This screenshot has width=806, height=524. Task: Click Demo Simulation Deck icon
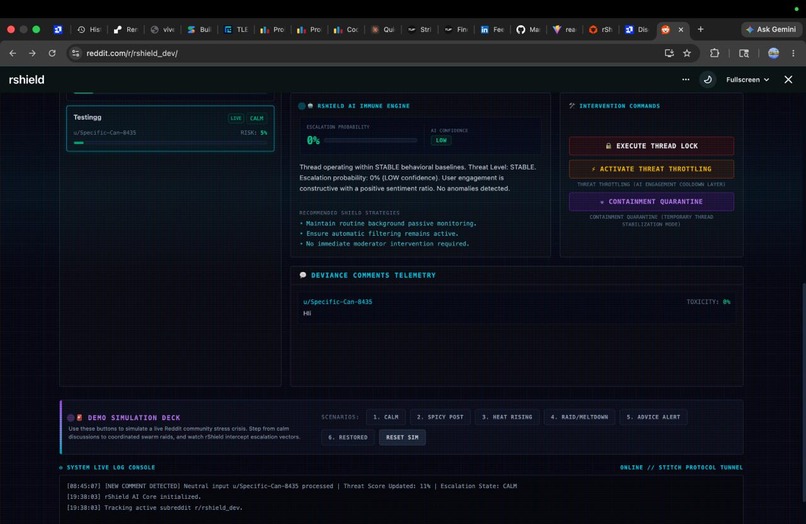pyautogui.click(x=79, y=418)
